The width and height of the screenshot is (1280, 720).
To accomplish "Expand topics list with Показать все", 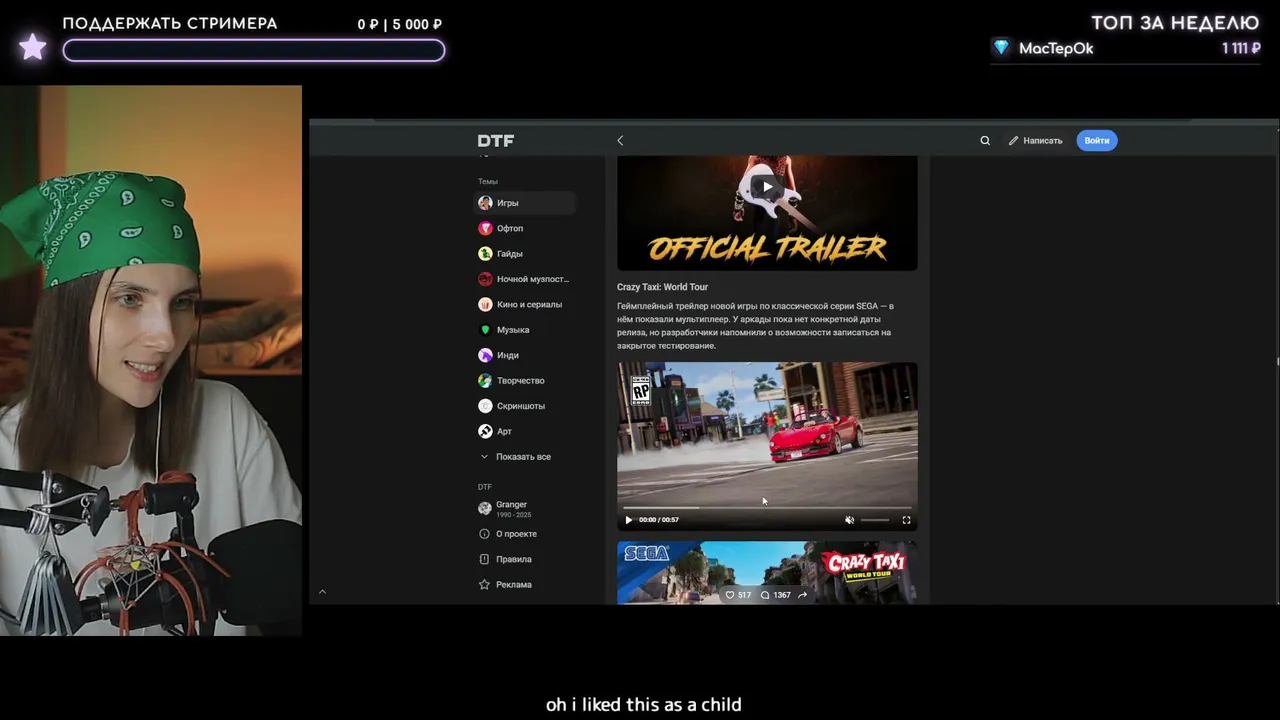I will tap(516, 457).
